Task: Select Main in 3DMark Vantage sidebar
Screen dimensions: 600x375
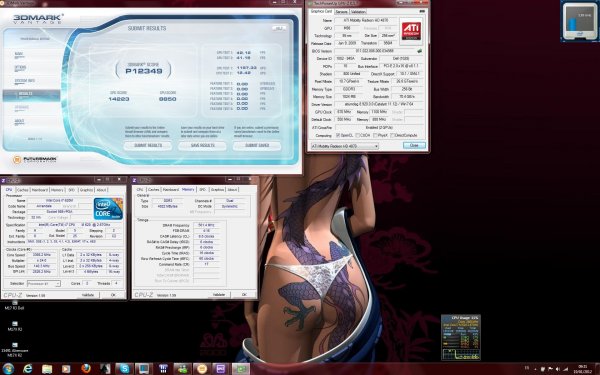Action: [19, 55]
